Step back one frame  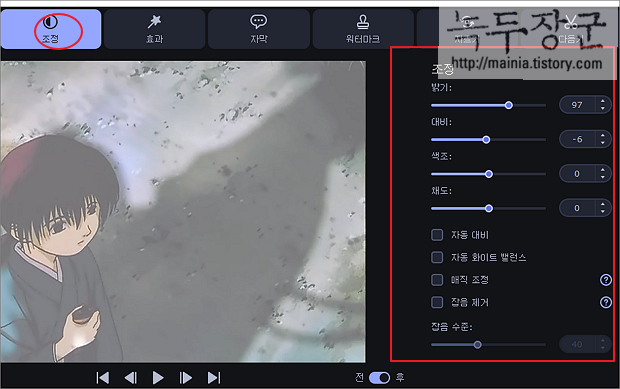coord(130,378)
